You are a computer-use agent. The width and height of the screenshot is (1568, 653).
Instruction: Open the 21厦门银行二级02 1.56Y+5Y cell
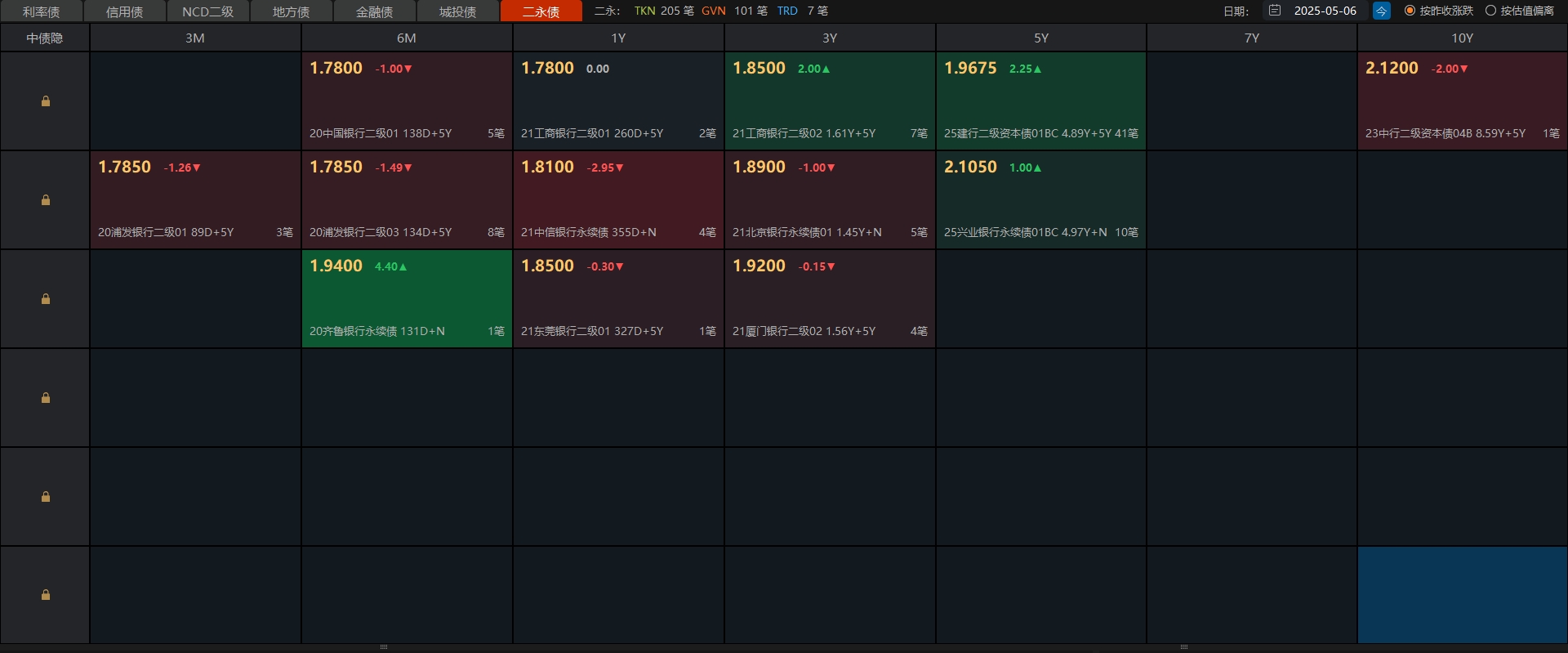[830, 299]
